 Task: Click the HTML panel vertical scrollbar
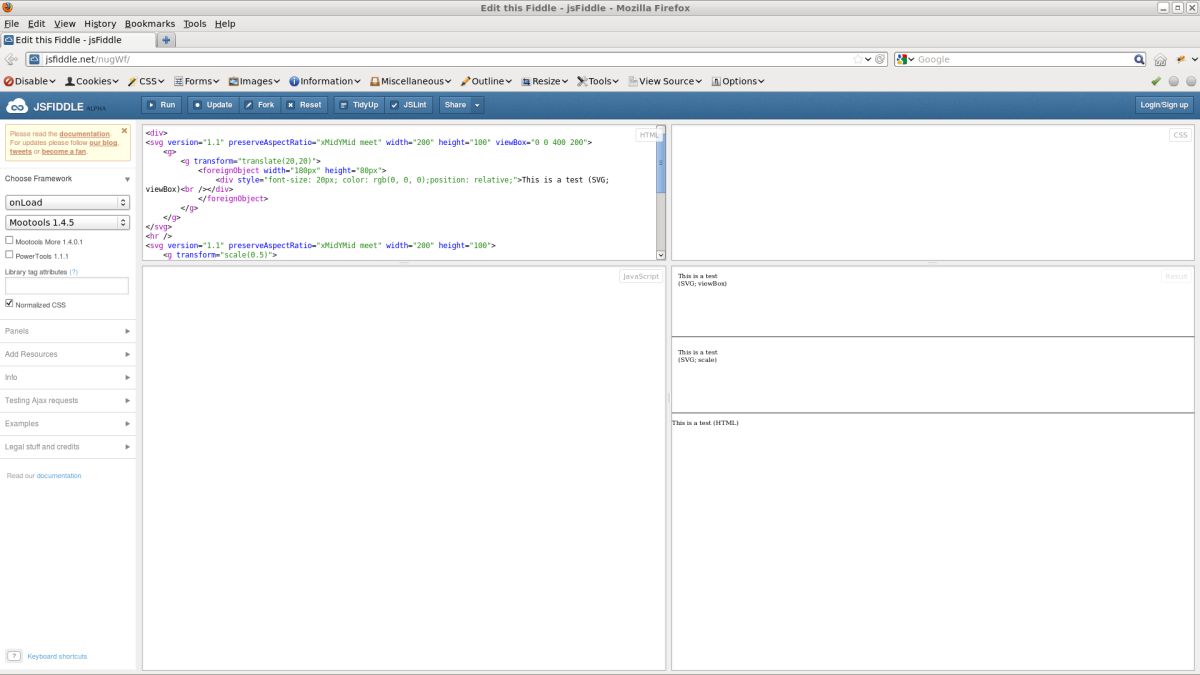click(660, 192)
